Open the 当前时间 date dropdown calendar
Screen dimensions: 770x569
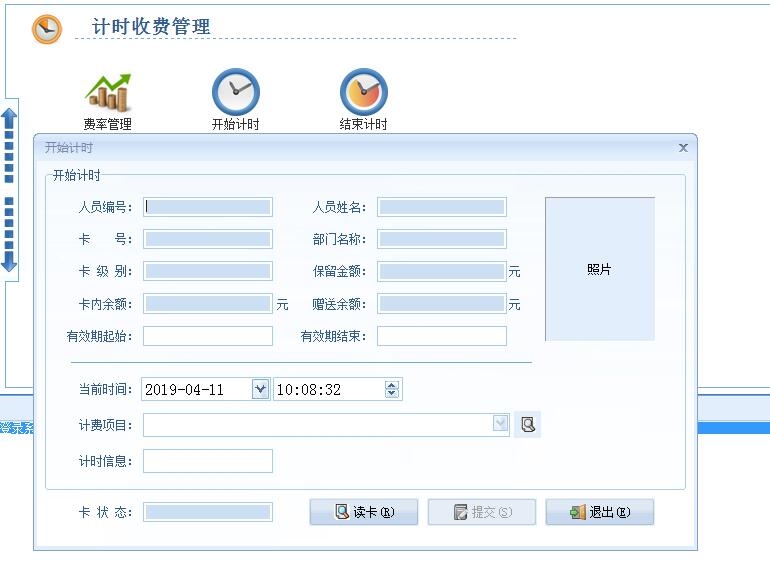coord(260,390)
